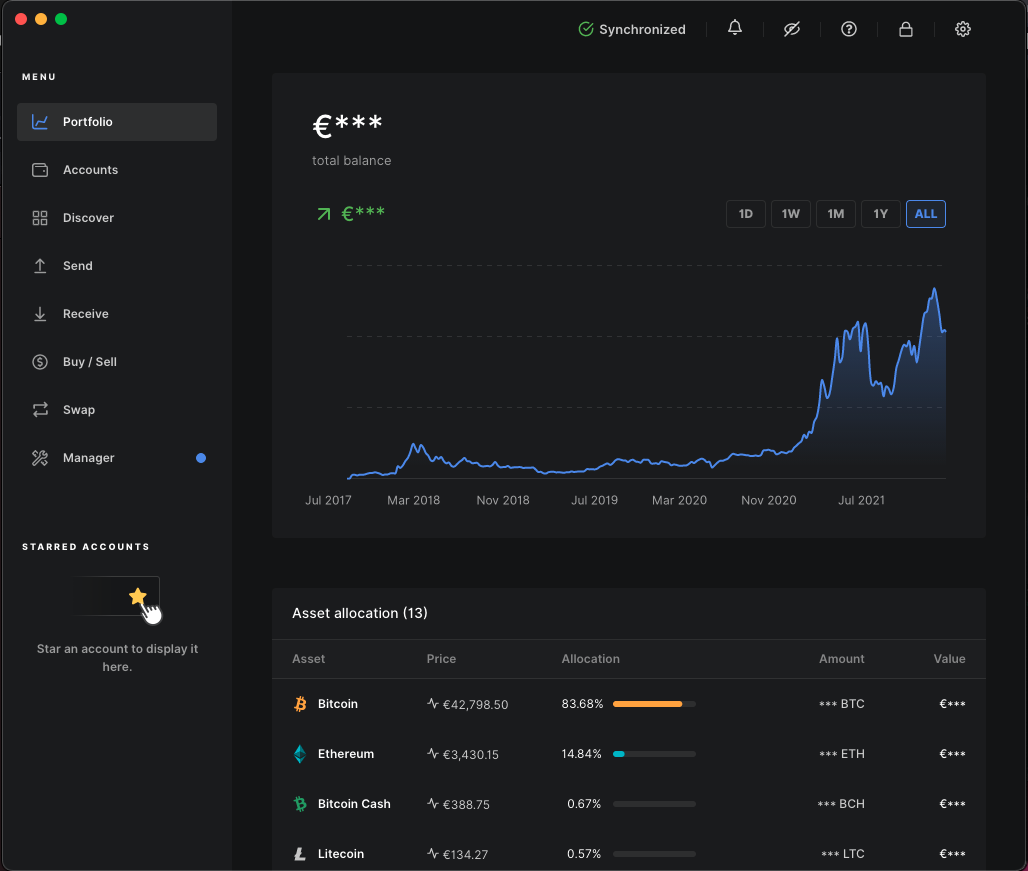This screenshot has width=1028, height=871.
Task: Open settings gear icon
Action: coord(963,29)
